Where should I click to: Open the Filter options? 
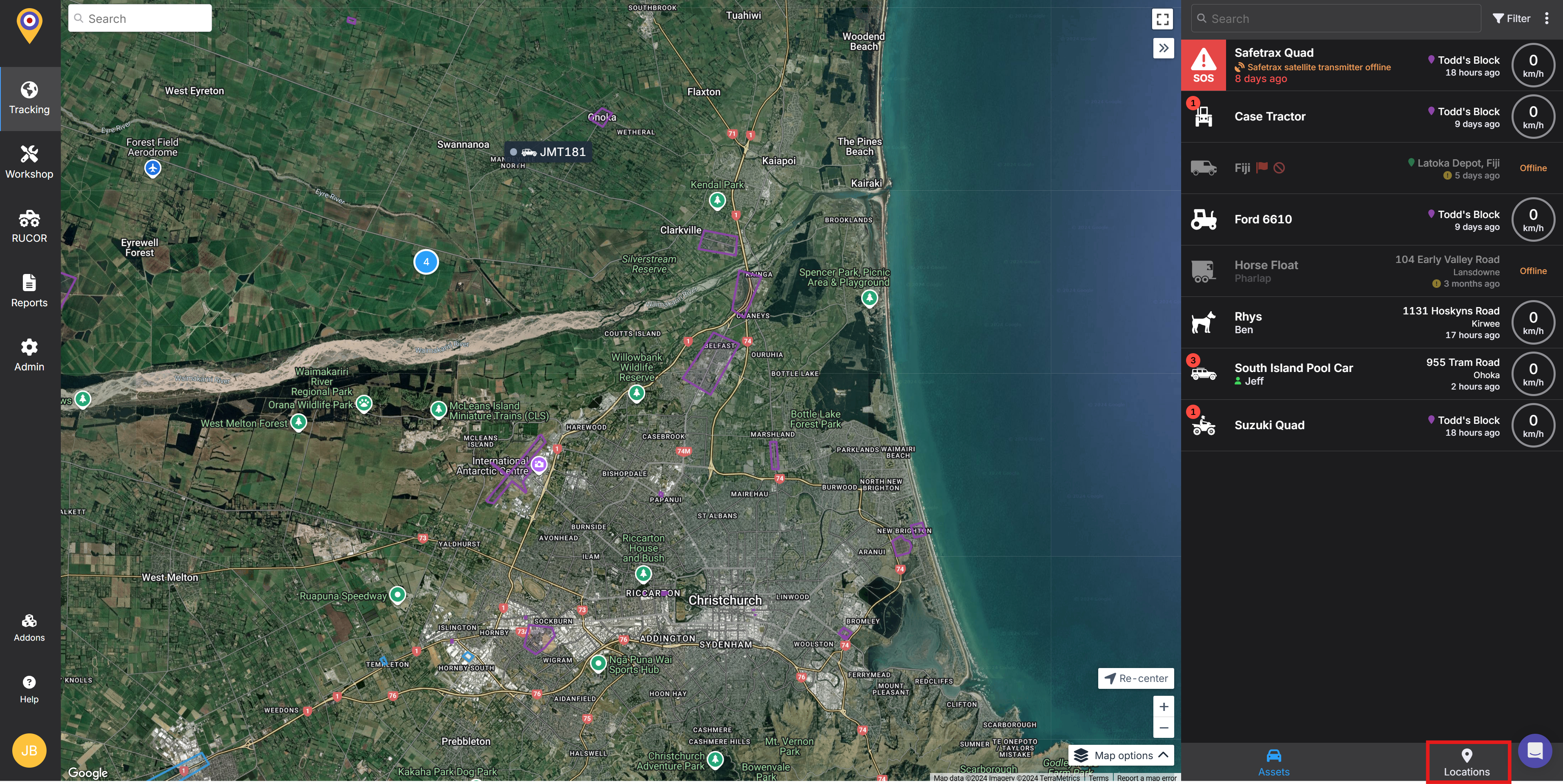1512,18
